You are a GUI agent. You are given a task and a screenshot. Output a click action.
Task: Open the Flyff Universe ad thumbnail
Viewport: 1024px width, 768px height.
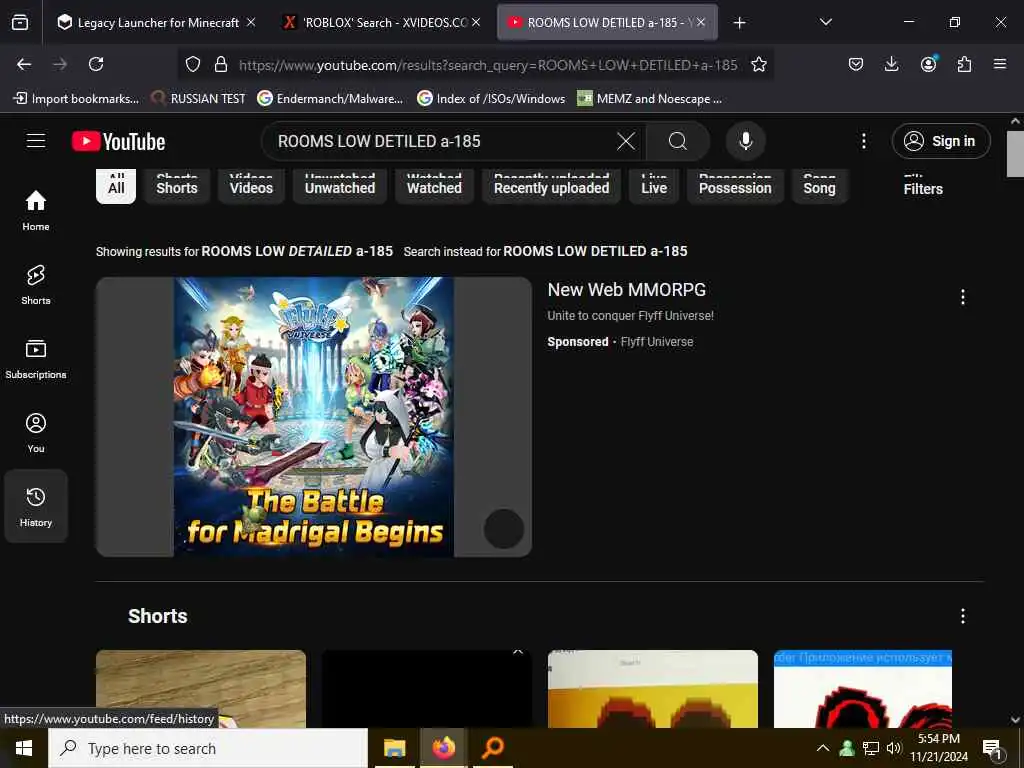pyautogui.click(x=313, y=417)
